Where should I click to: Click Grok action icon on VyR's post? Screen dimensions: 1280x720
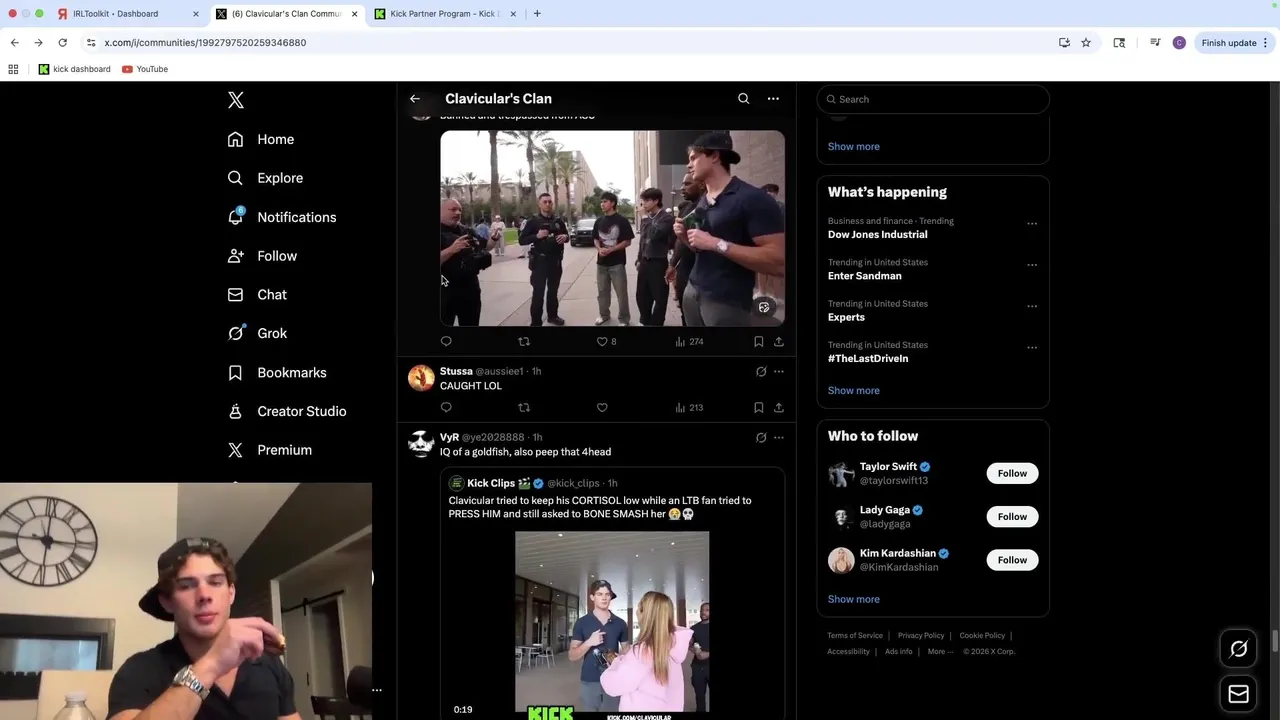click(x=761, y=438)
